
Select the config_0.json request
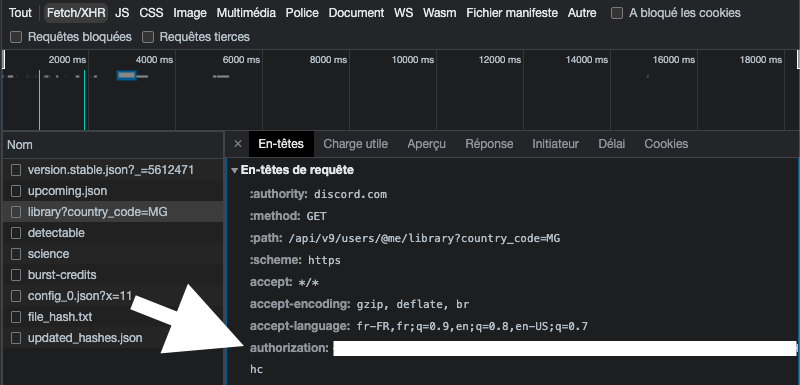pyautogui.click(x=113, y=296)
